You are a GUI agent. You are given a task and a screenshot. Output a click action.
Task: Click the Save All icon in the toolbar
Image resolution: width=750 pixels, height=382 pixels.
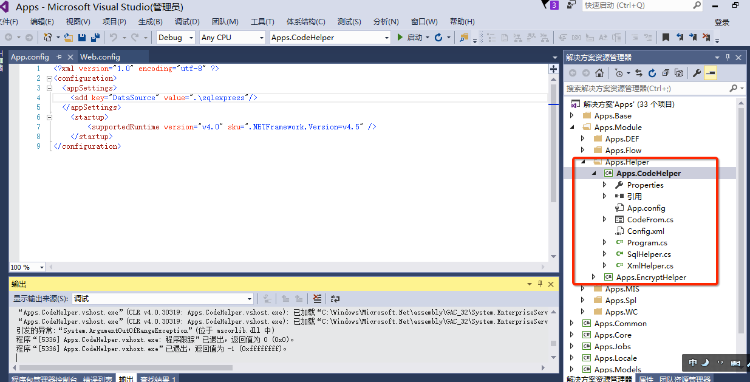[x=95, y=37]
